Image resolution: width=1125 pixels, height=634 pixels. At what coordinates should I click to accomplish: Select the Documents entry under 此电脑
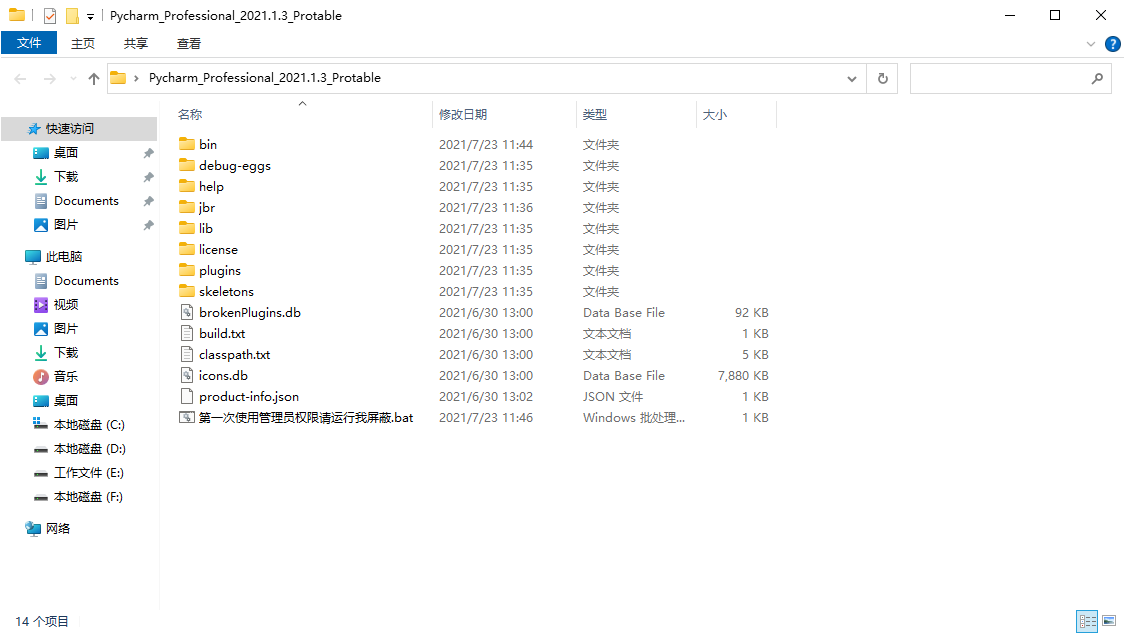[86, 280]
